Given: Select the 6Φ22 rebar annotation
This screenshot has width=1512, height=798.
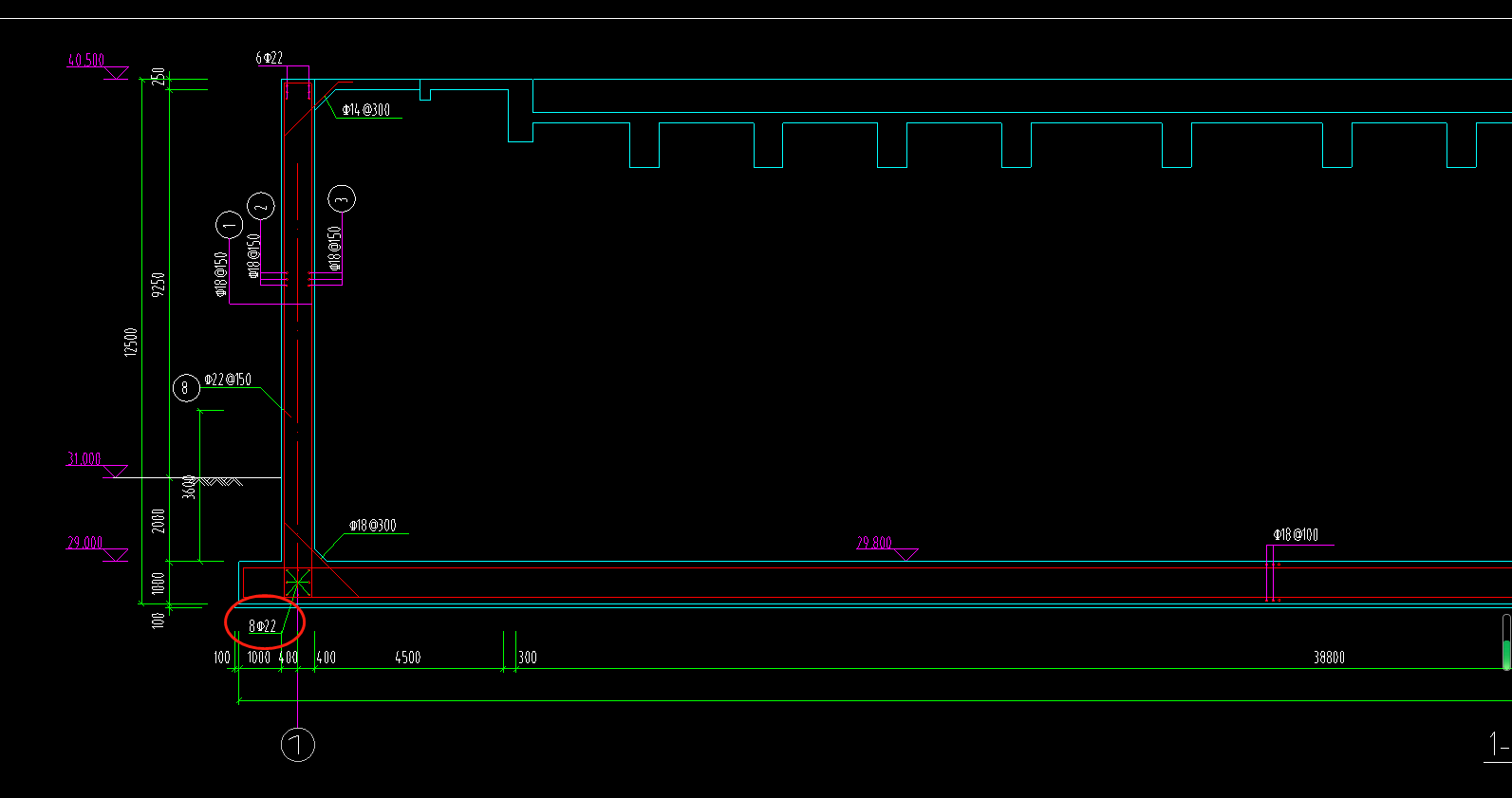Looking at the screenshot, I should (269, 58).
